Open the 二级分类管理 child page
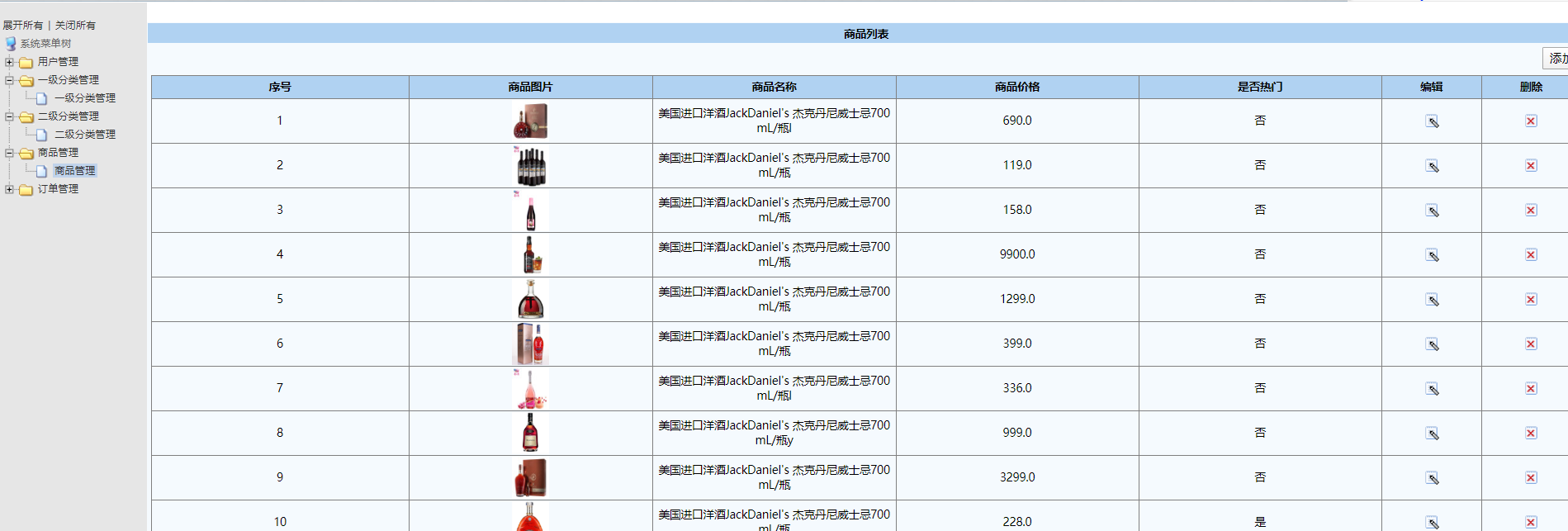1568x531 pixels. [x=85, y=135]
